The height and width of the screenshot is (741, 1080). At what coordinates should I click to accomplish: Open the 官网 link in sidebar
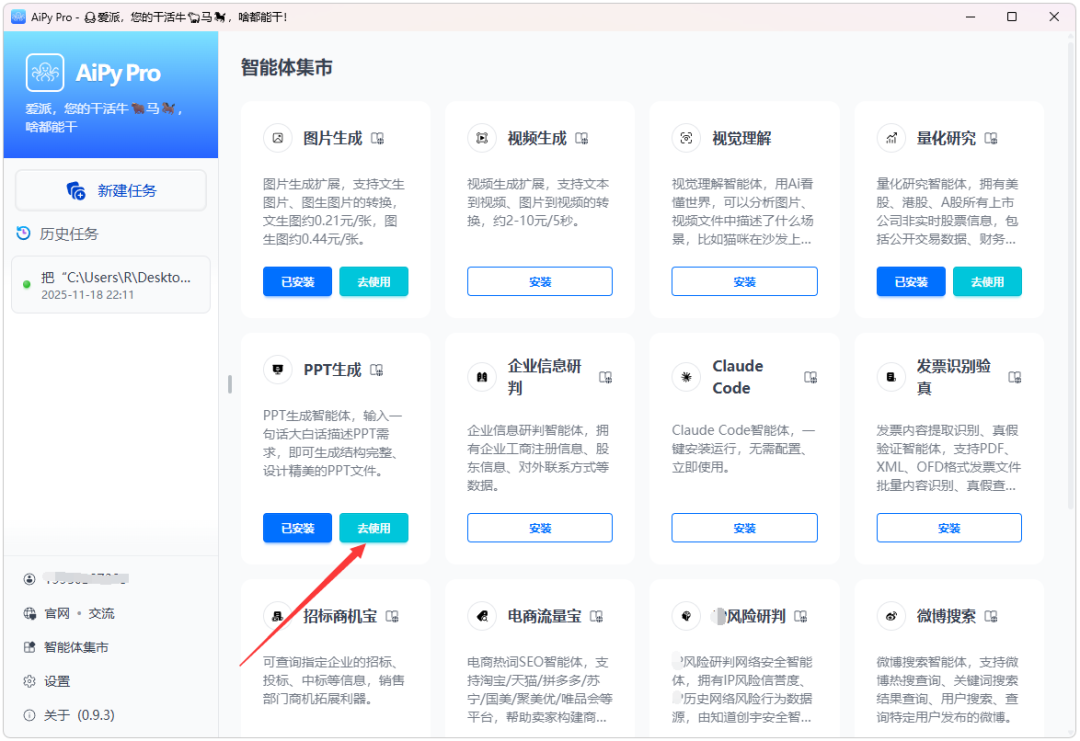[x=57, y=614]
